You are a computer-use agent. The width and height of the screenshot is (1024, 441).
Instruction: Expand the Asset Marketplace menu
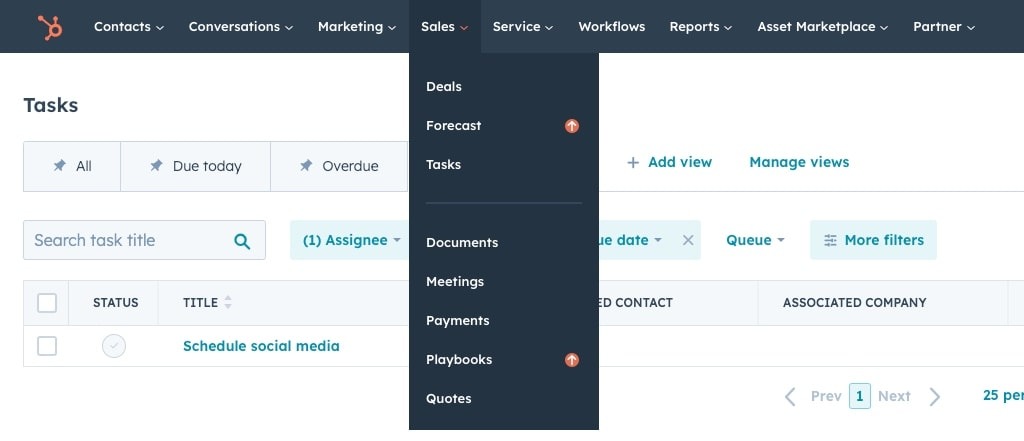823,27
